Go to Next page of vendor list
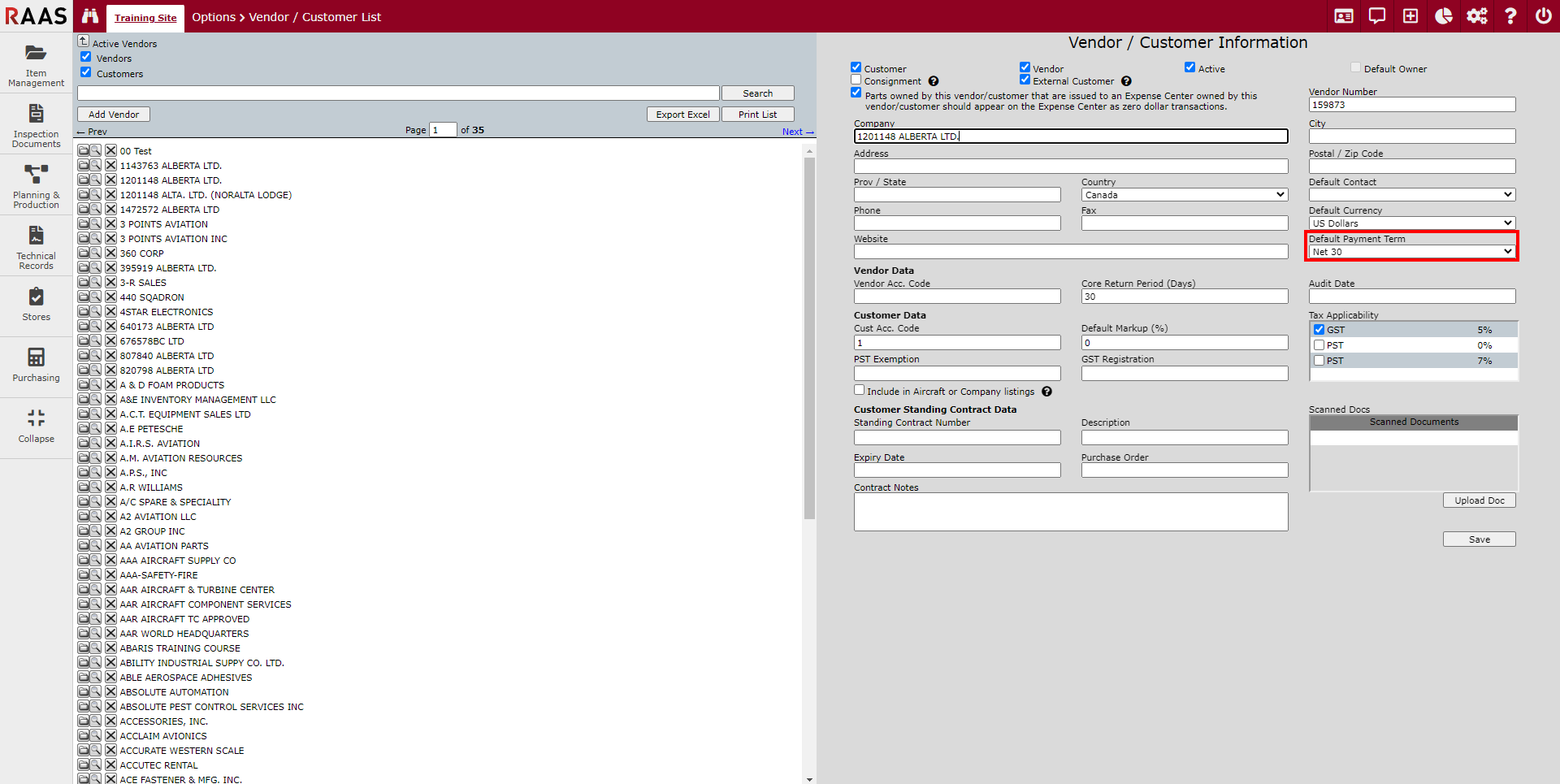The height and width of the screenshot is (784, 1560). (x=796, y=132)
